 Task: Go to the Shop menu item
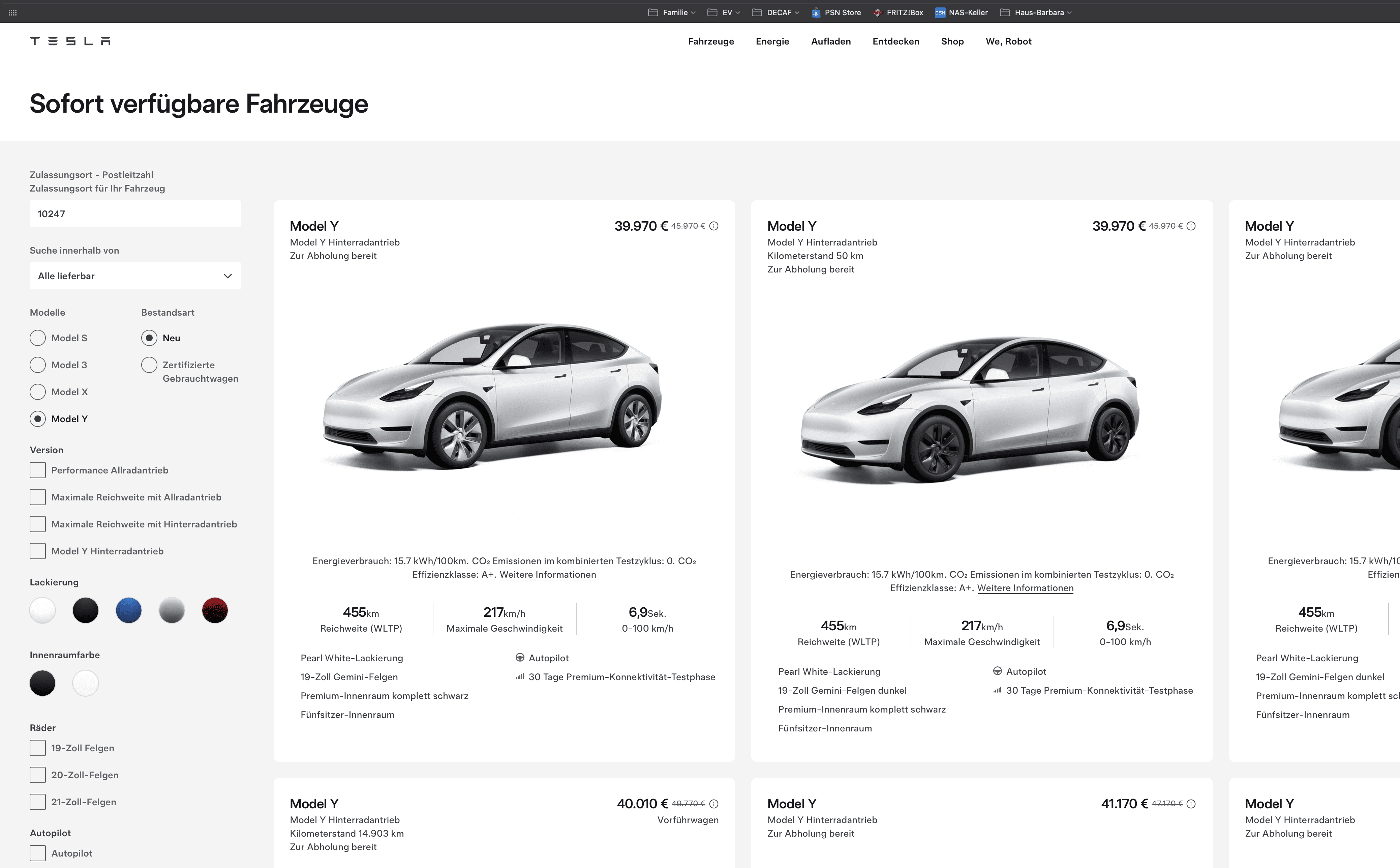pos(952,41)
